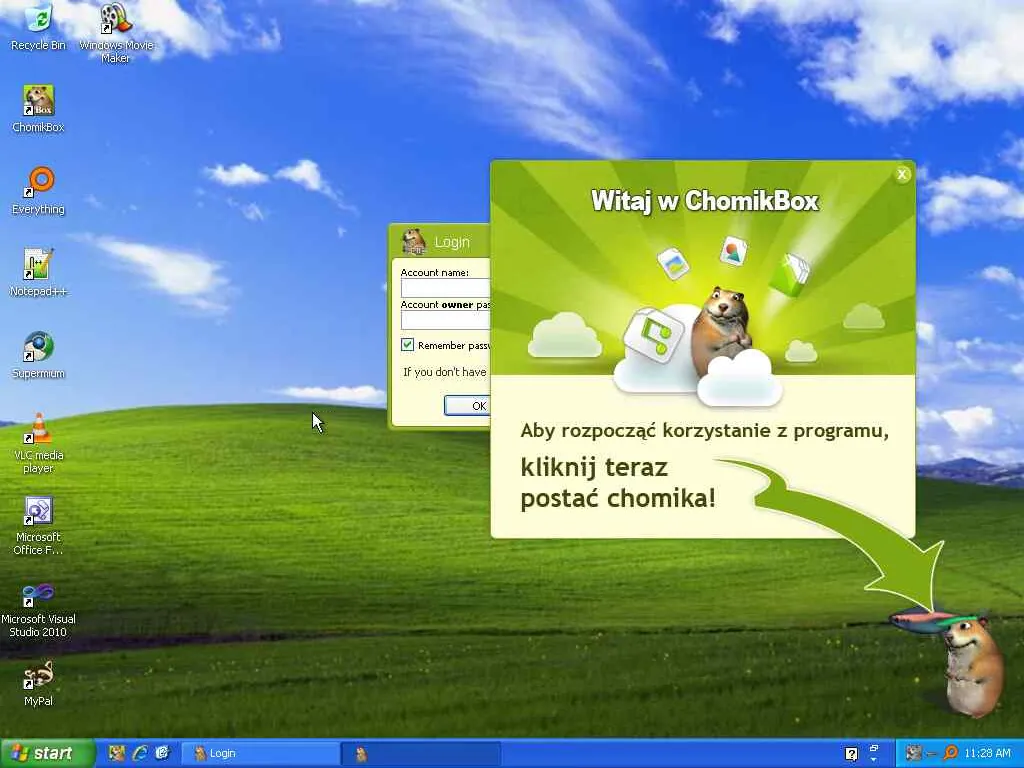Select the VLC media player icon

coord(39,443)
